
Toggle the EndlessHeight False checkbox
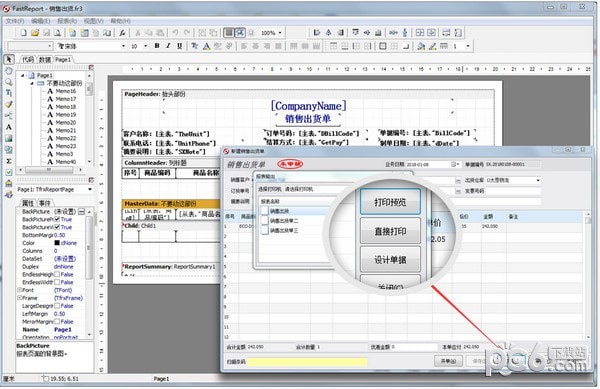[57, 274]
